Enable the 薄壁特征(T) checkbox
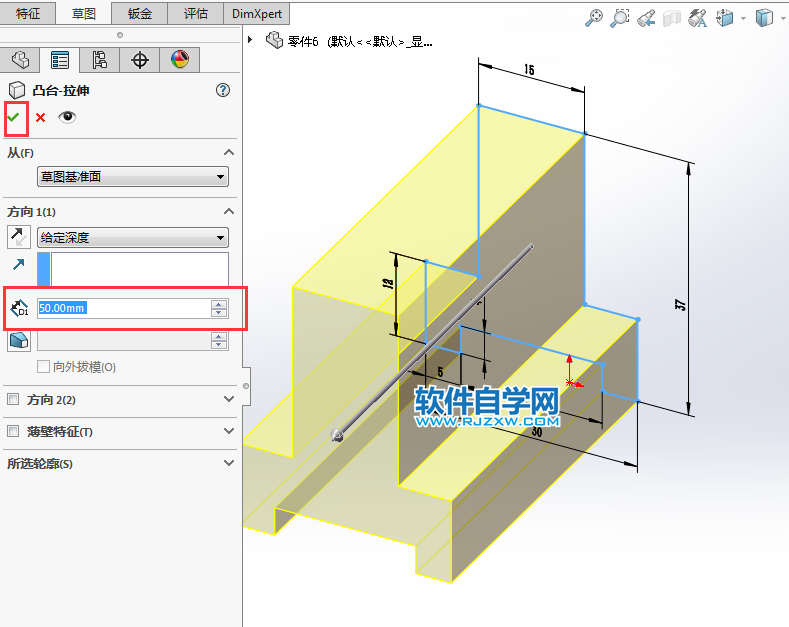Image resolution: width=789 pixels, height=627 pixels. click(13, 431)
